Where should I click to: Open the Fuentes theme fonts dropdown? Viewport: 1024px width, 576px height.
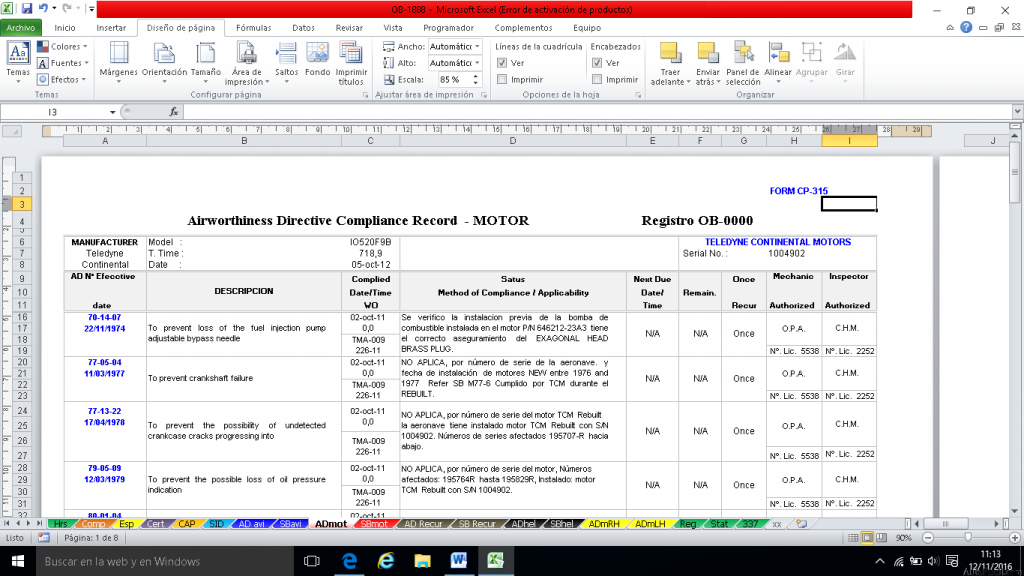(63, 63)
